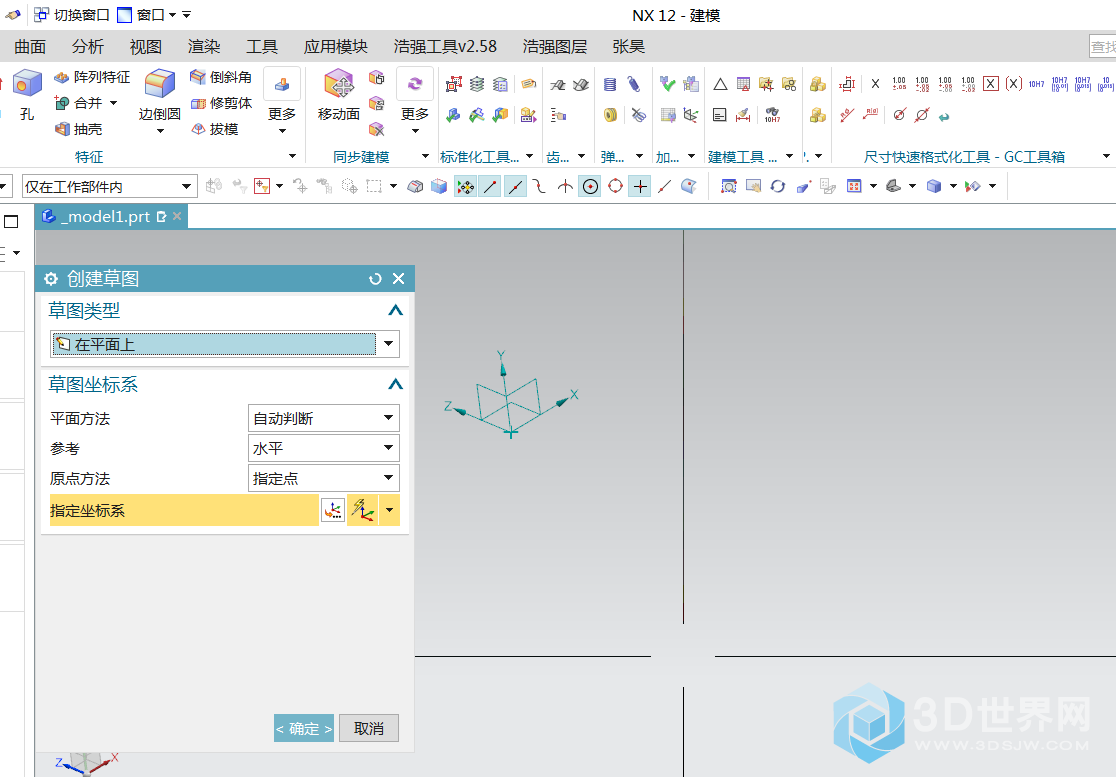Image resolution: width=1116 pixels, height=777 pixels.
Task: Click the 指定坐标系 highlighted field
Action: [x=184, y=510]
